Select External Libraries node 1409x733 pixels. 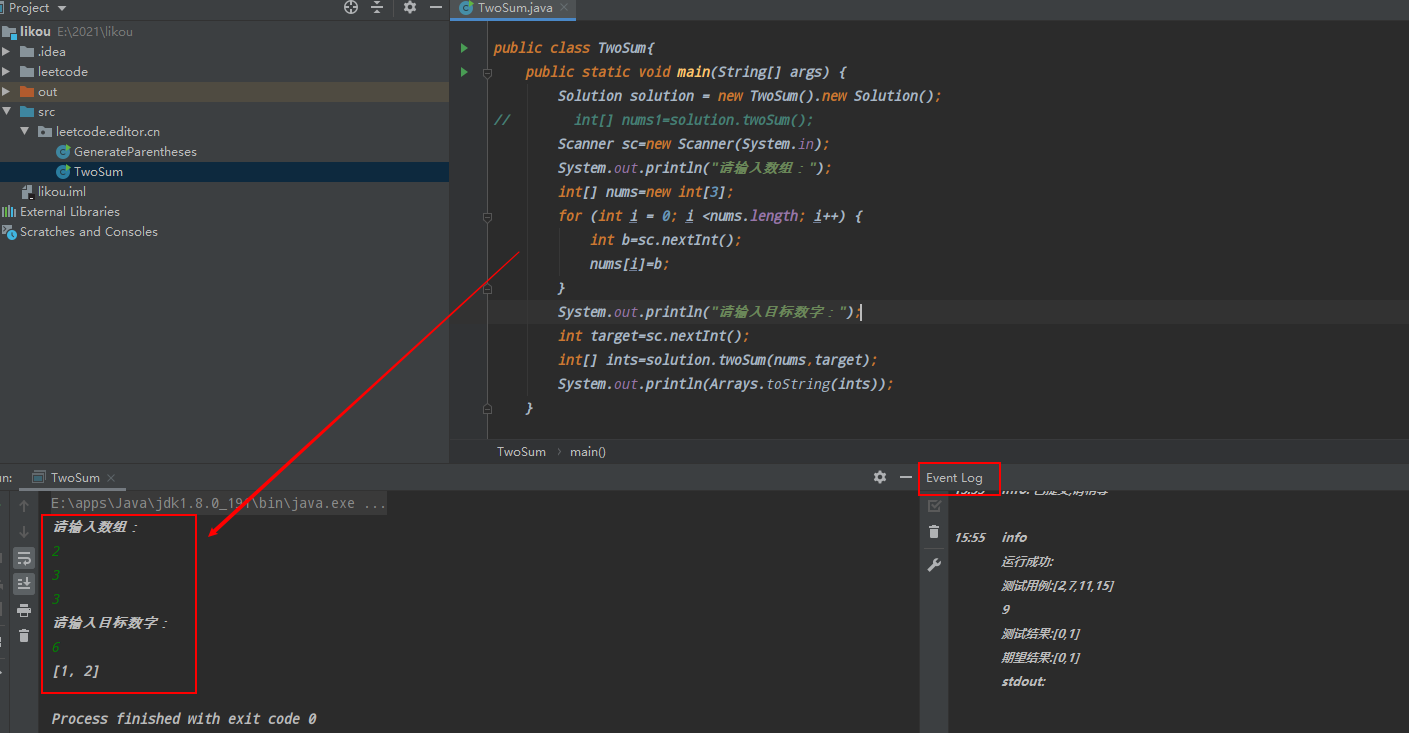(x=70, y=211)
